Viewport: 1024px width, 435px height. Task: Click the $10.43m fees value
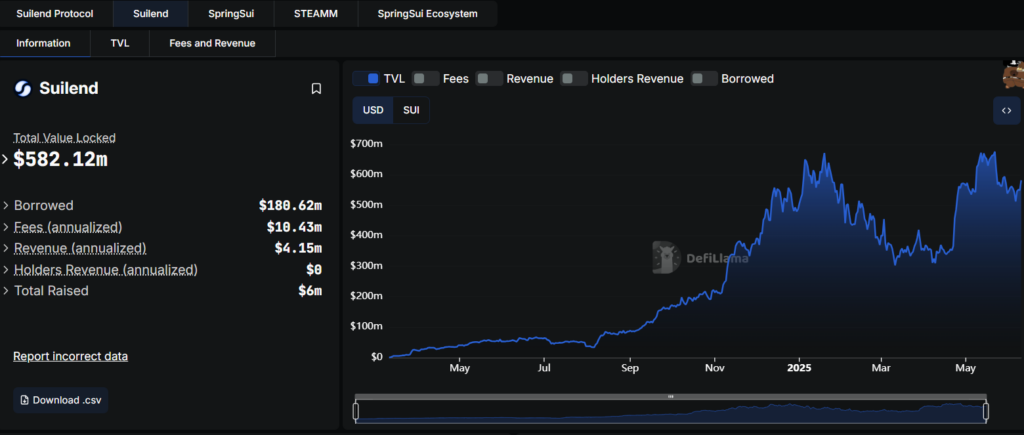coord(294,227)
